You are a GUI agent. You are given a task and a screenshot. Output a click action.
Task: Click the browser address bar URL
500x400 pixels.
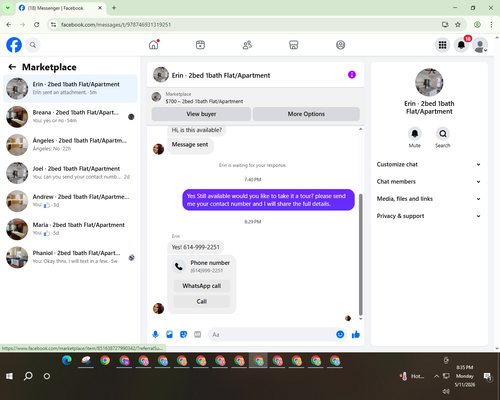[x=116, y=25]
